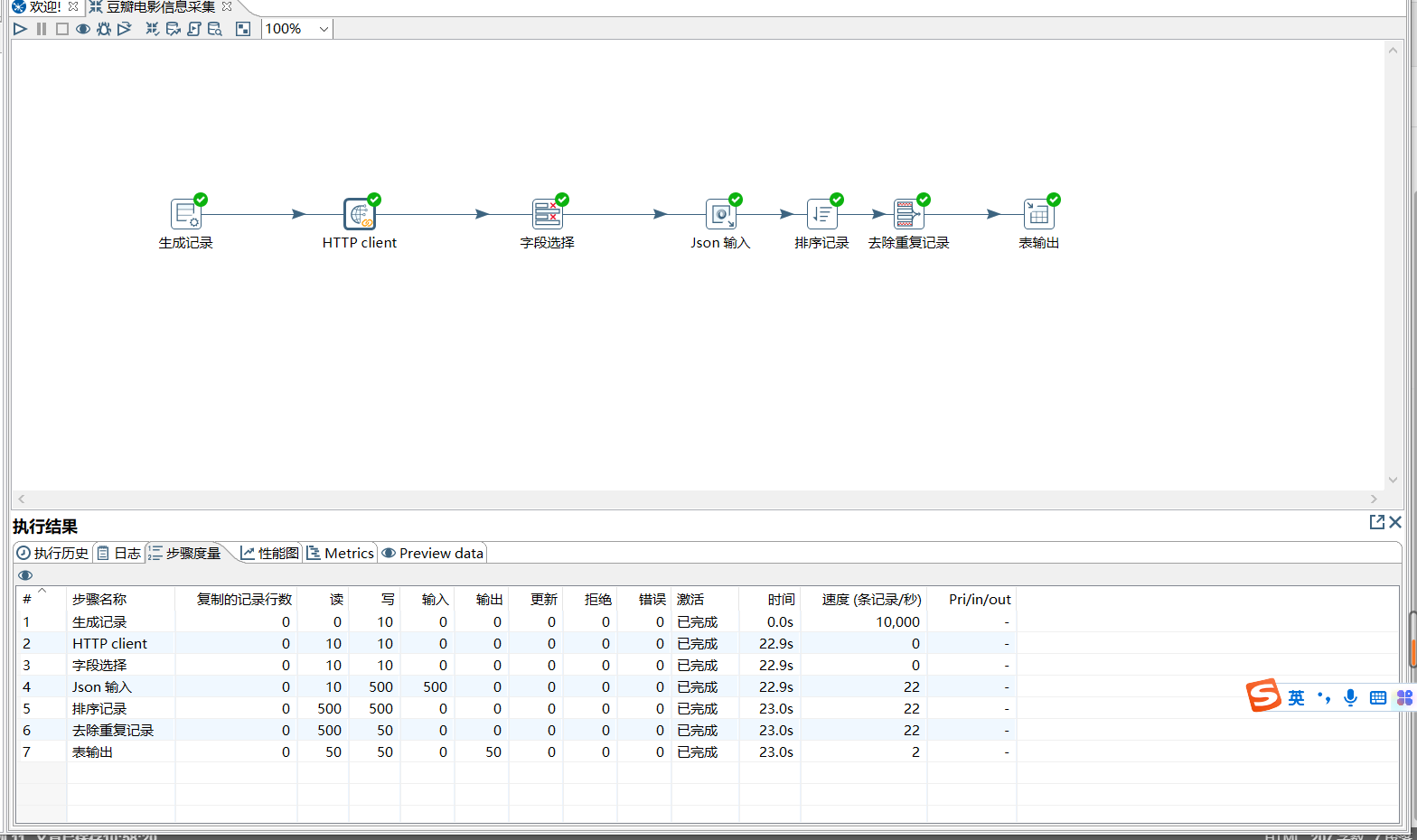The width and height of the screenshot is (1417, 840).
Task: Click the 0.0s time cell
Action: pyautogui.click(x=769, y=621)
